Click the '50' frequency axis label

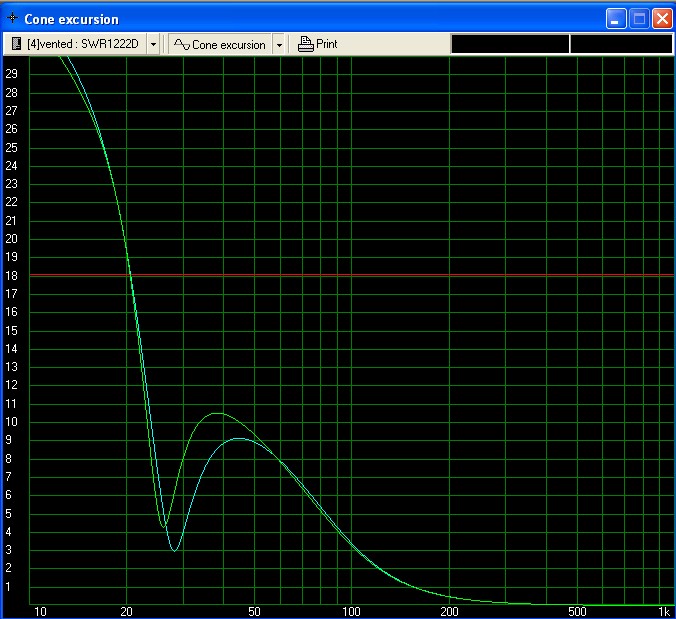(254, 612)
